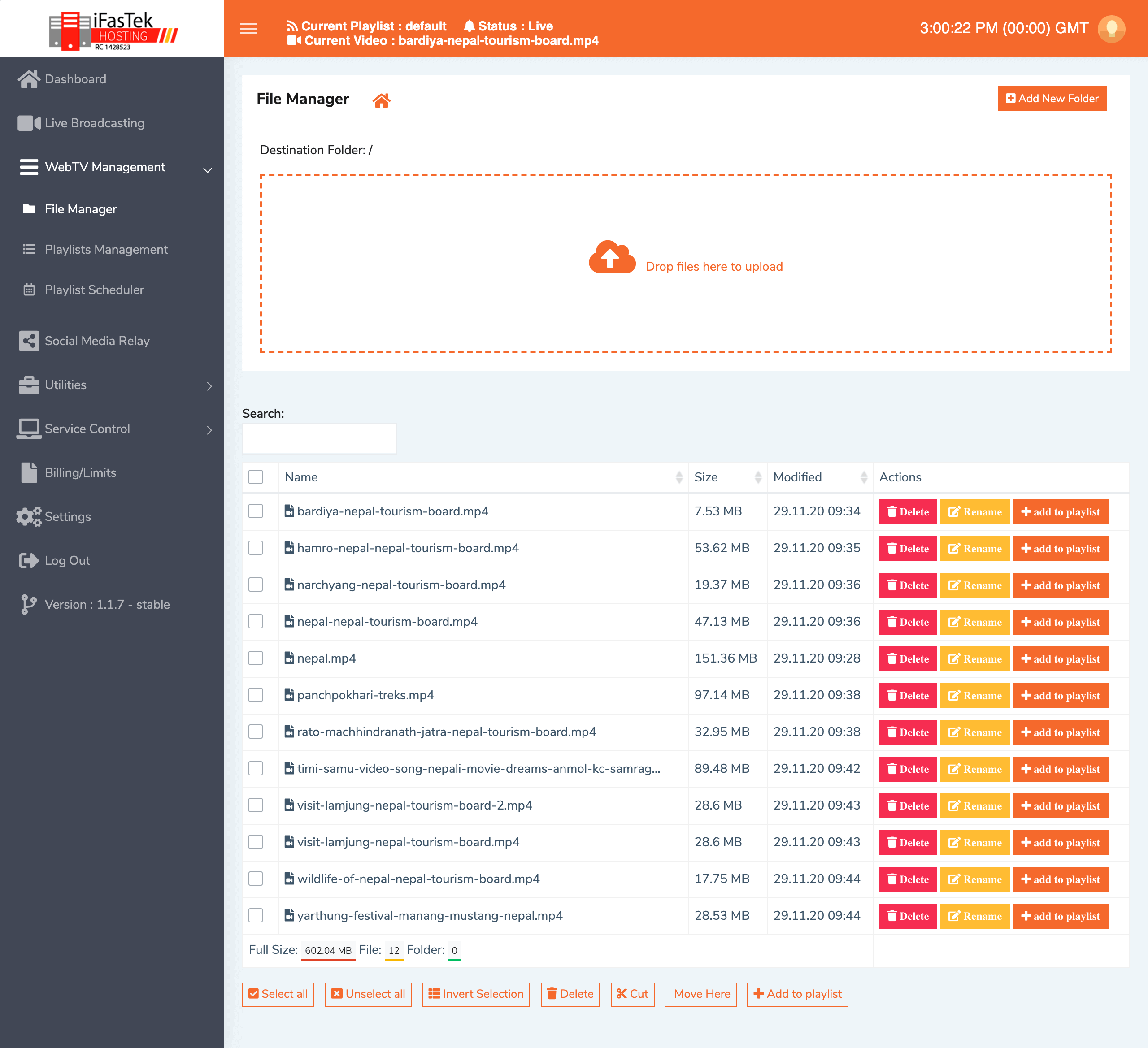This screenshot has height=1048, width=1148.
Task: Delete the hamro-nepal-nepal-tourism-board.mp4 file
Action: coord(907,548)
